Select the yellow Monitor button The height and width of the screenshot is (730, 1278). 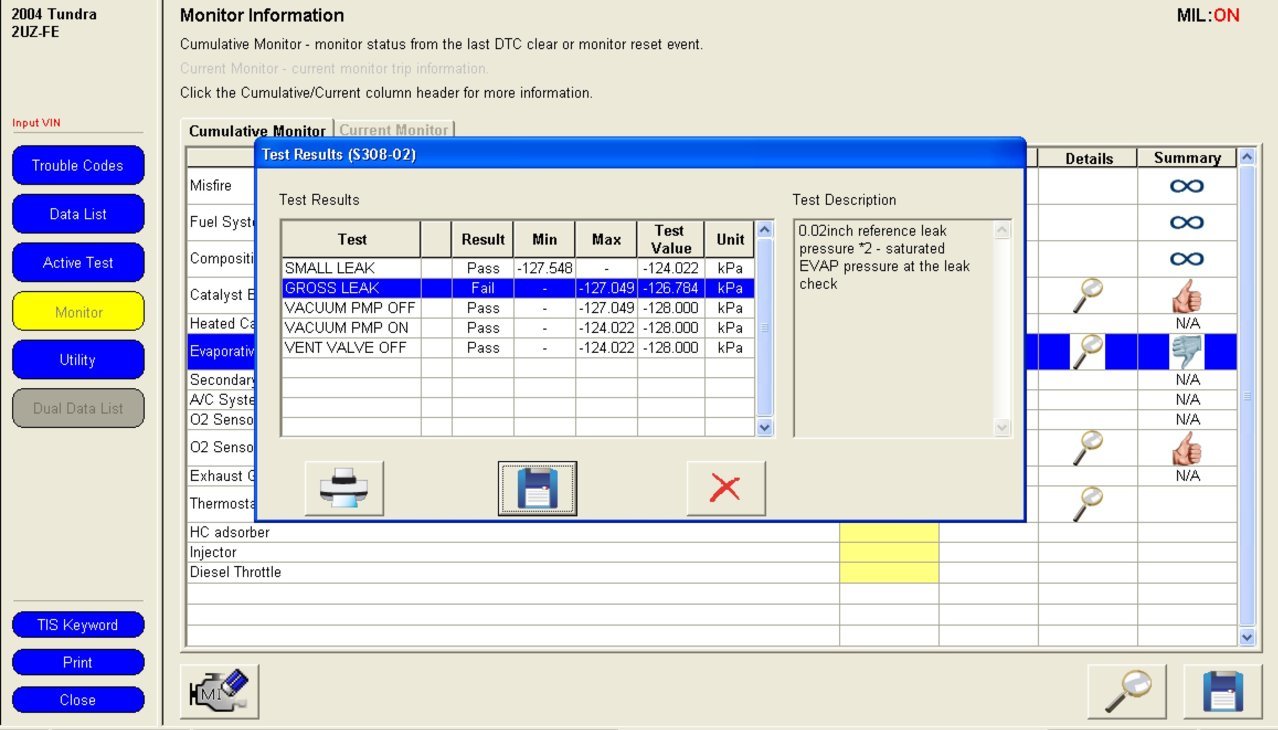tap(78, 312)
